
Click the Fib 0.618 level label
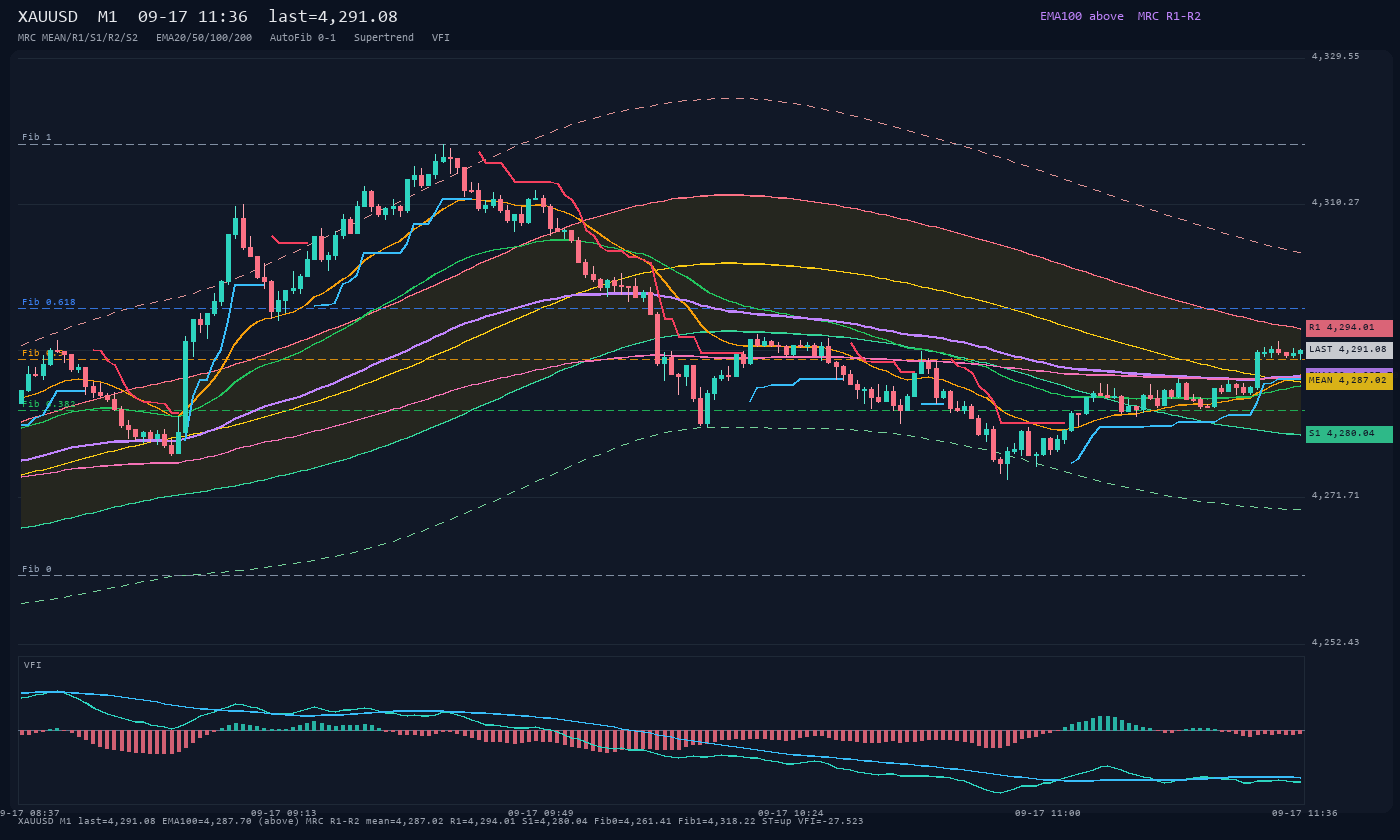[x=49, y=301]
